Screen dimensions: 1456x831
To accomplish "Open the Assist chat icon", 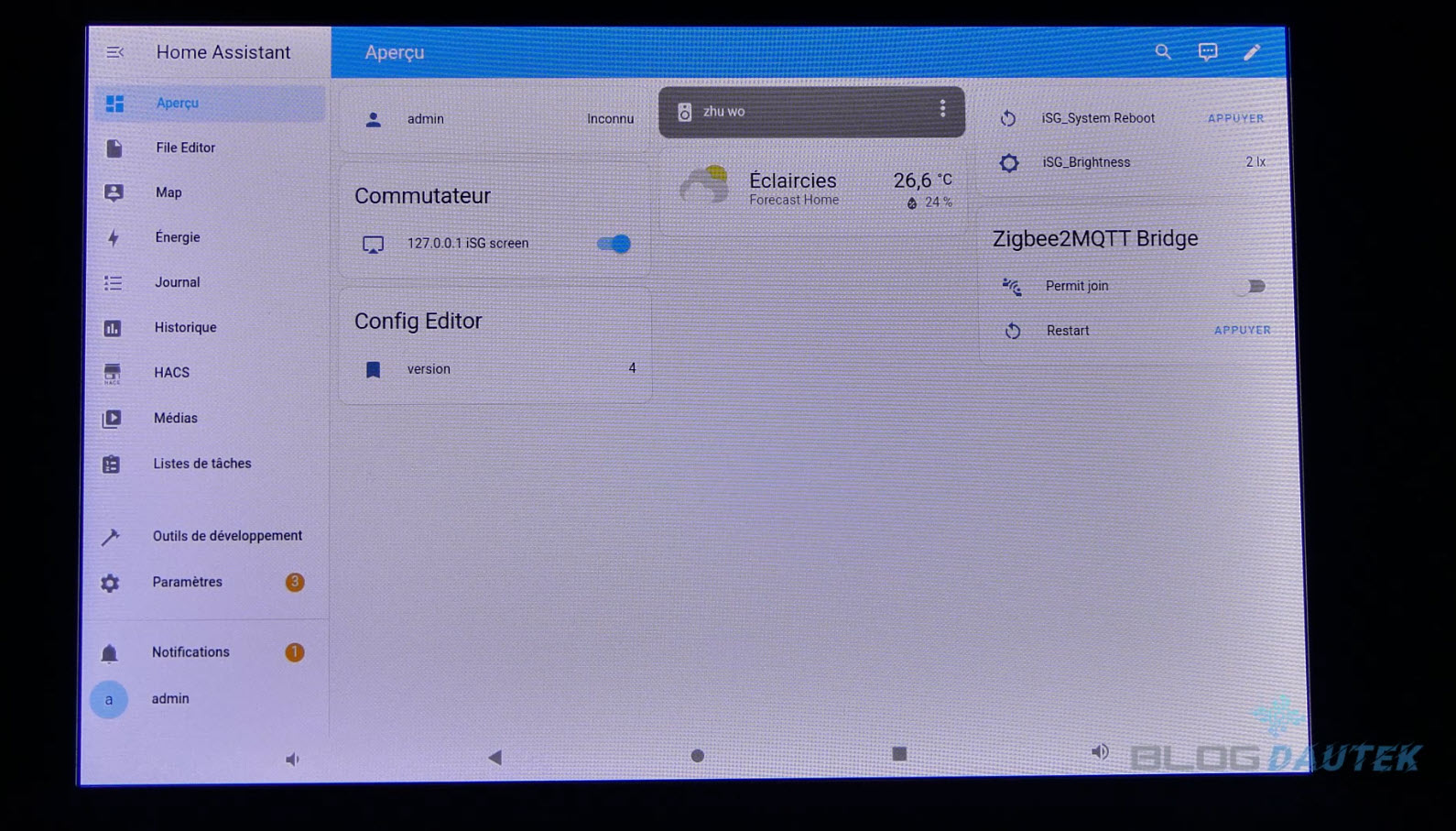I will [x=1208, y=52].
